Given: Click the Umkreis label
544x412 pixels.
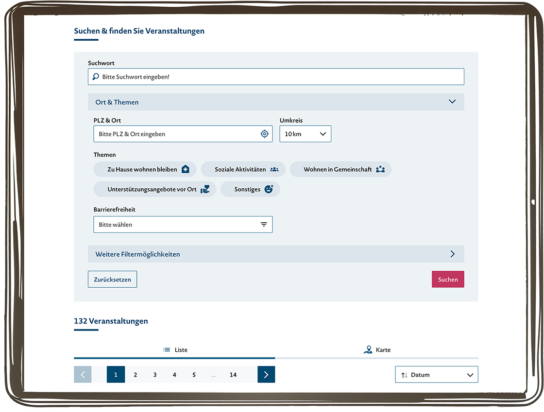Looking at the screenshot, I should [x=291, y=120].
